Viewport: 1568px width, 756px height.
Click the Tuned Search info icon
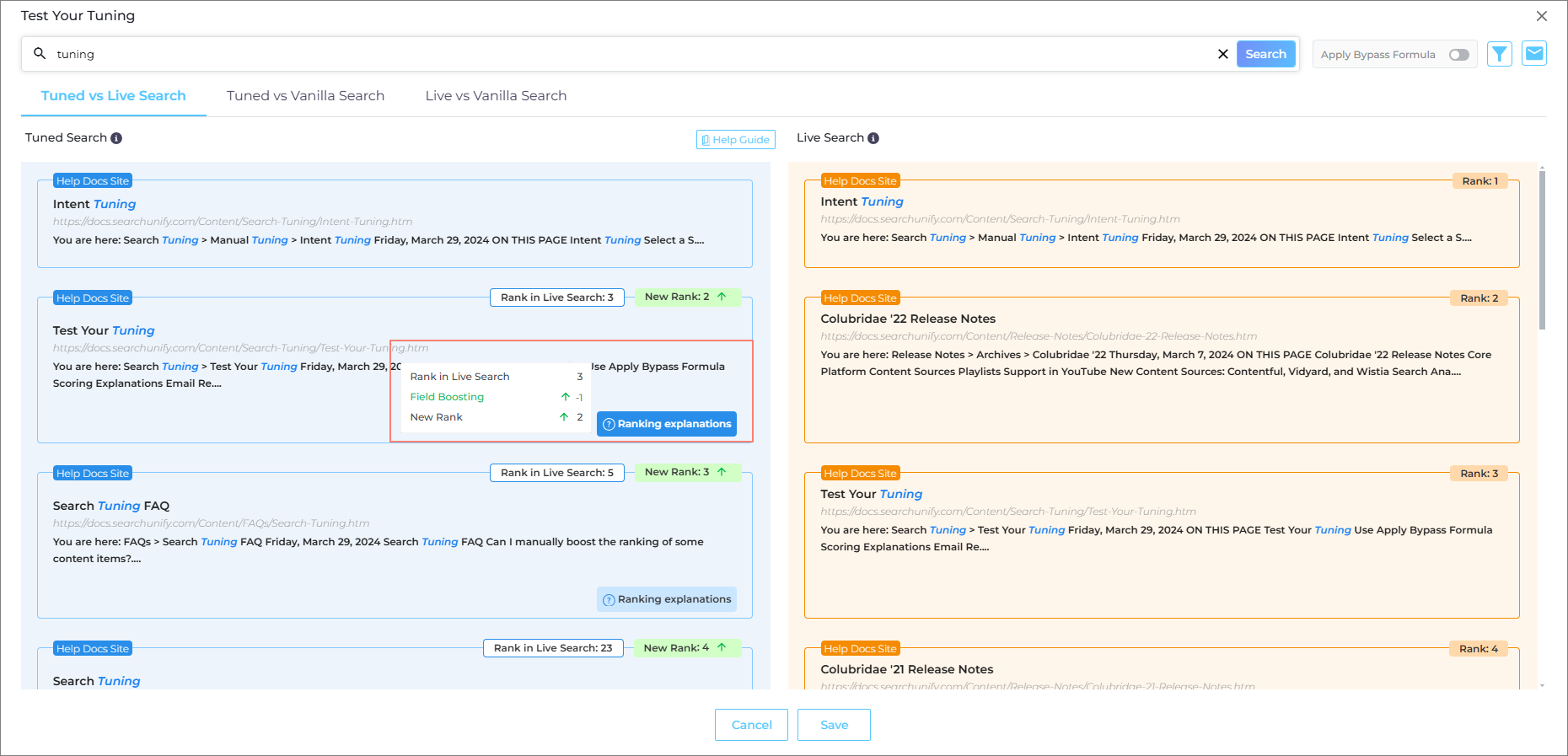(x=116, y=138)
